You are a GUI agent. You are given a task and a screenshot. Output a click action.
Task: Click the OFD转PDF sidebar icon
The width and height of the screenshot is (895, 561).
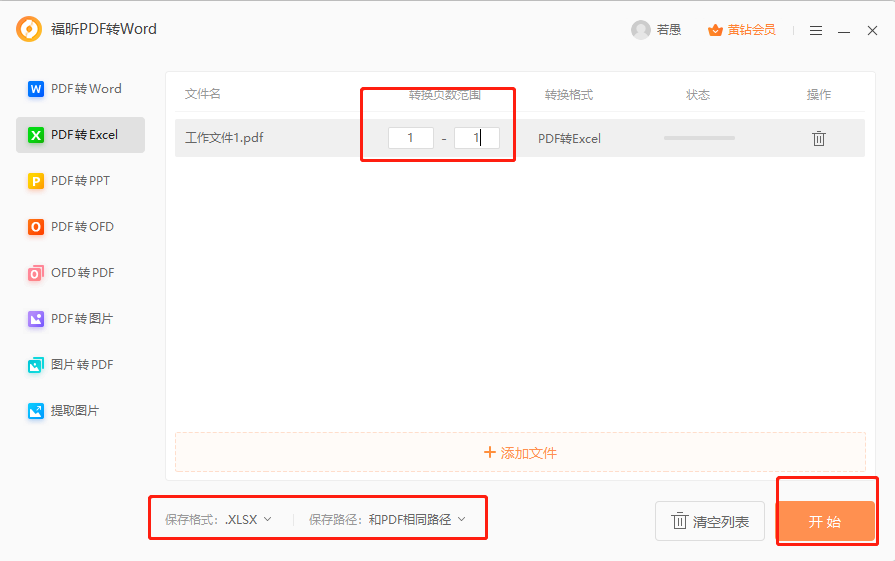tap(36, 273)
